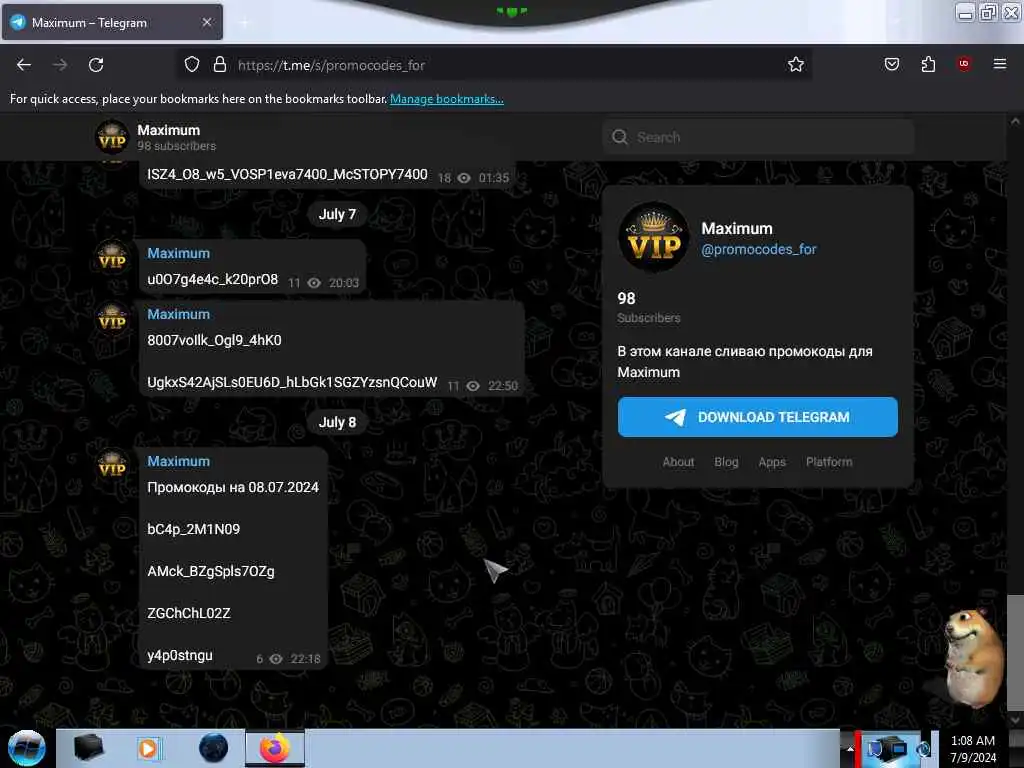This screenshot has width=1024, height=768.
Task: Click the Download Telegram button
Action: 758,417
